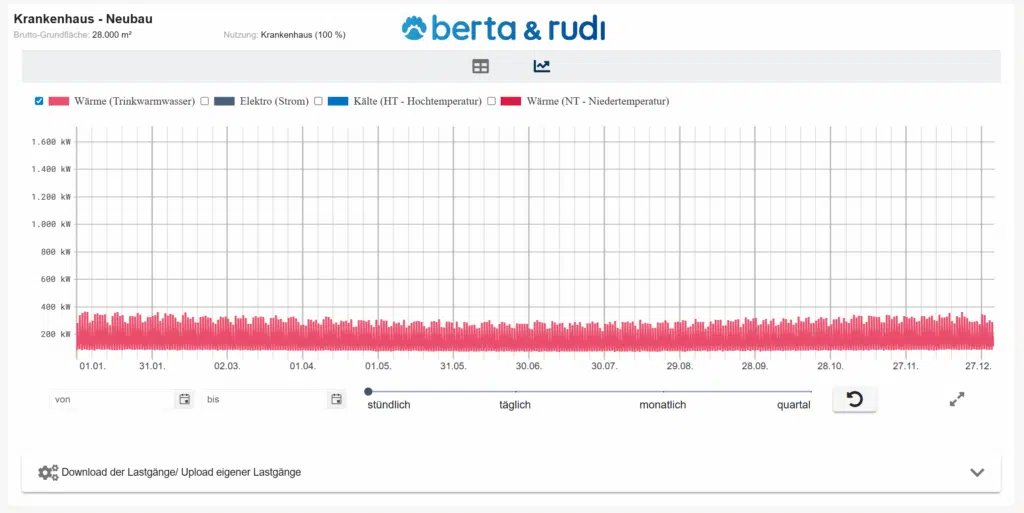
Task: Uncheck Wärme (Trinkwarmwasser) checkbox
Action: tap(39, 101)
